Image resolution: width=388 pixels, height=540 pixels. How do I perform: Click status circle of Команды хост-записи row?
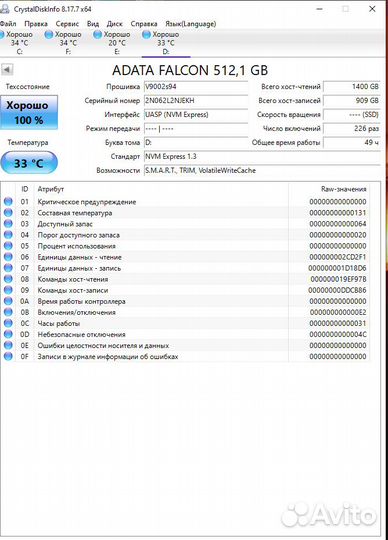point(8,290)
